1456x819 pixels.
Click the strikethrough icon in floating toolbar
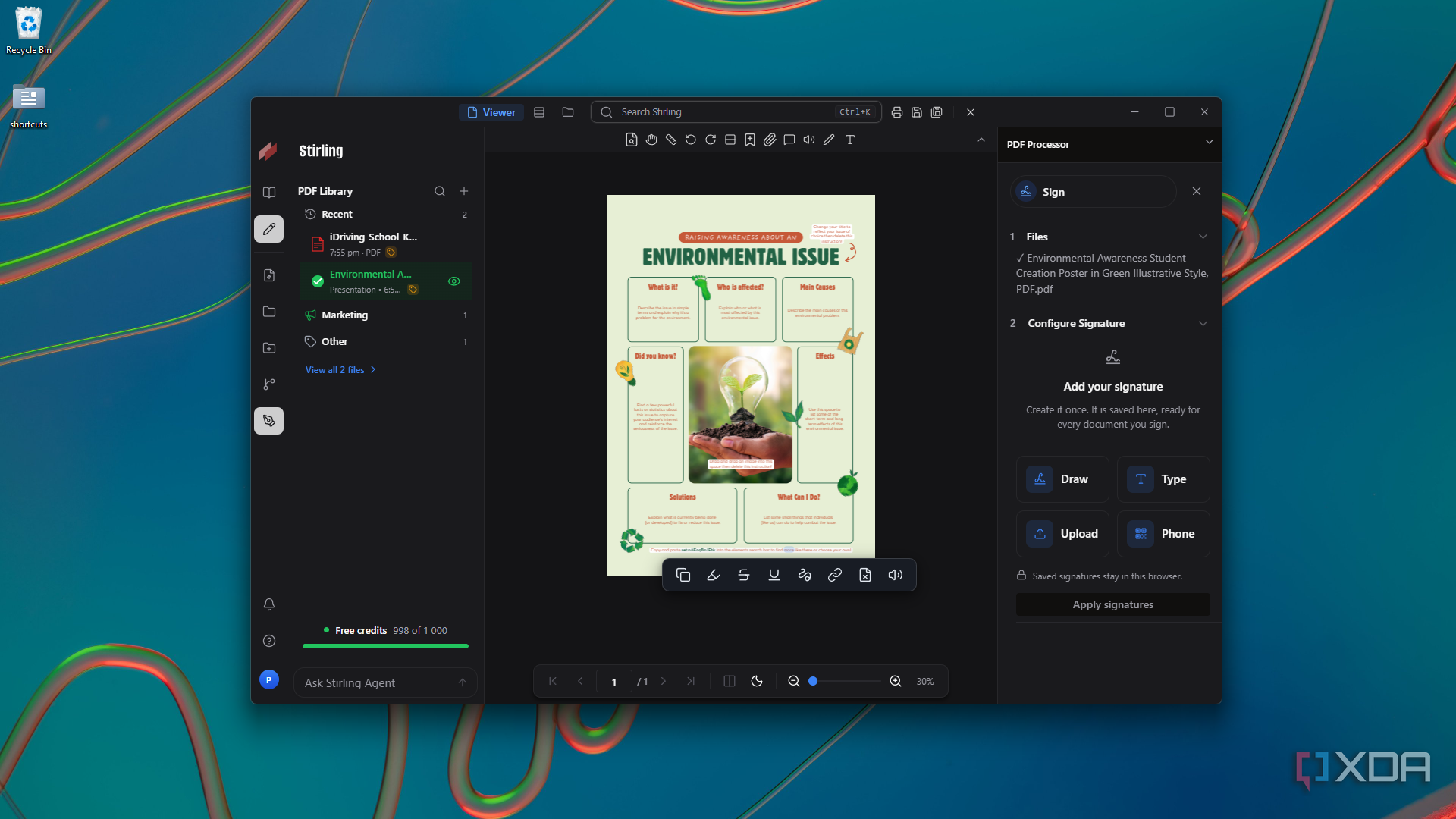[744, 575]
